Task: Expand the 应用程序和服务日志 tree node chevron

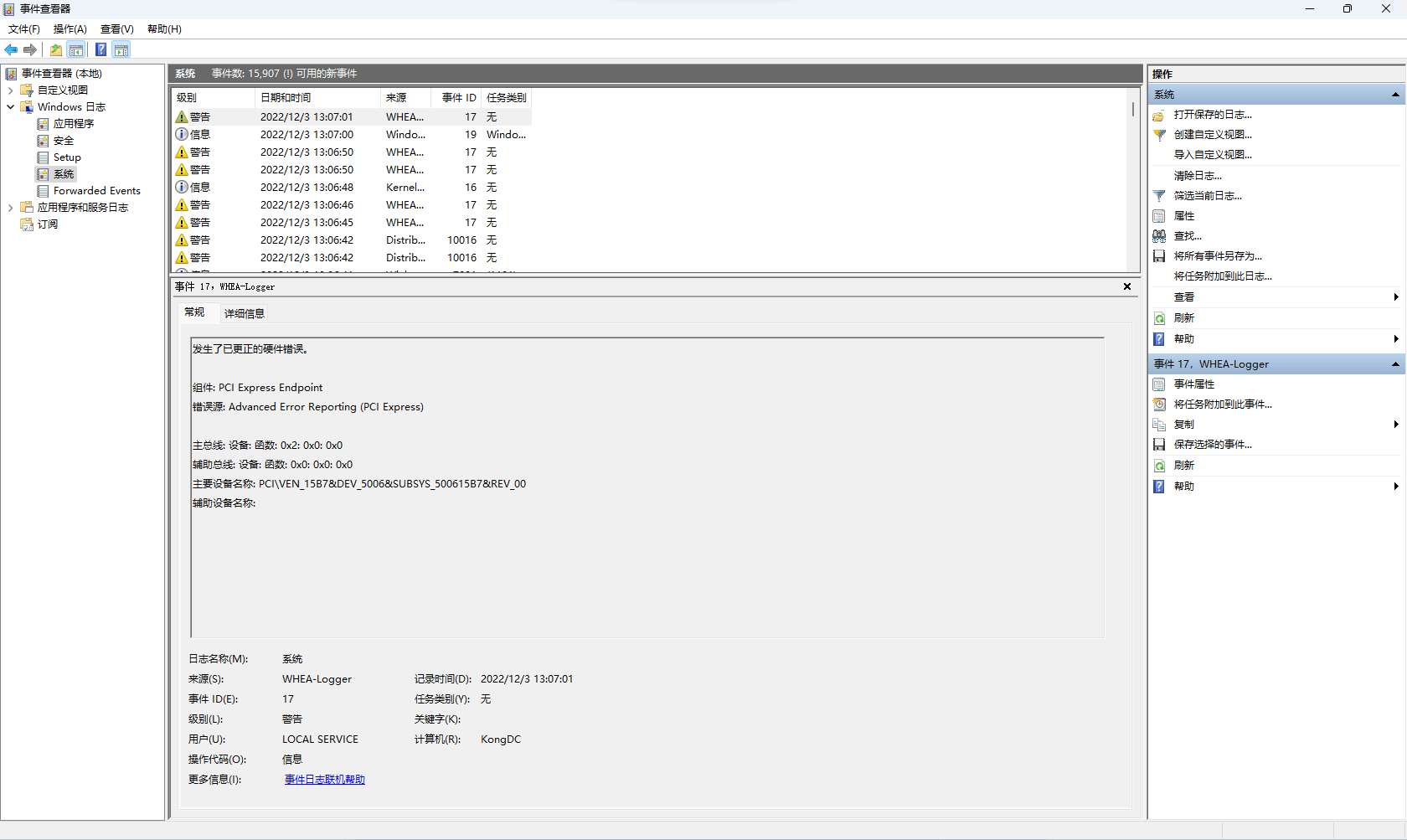Action: 10,208
